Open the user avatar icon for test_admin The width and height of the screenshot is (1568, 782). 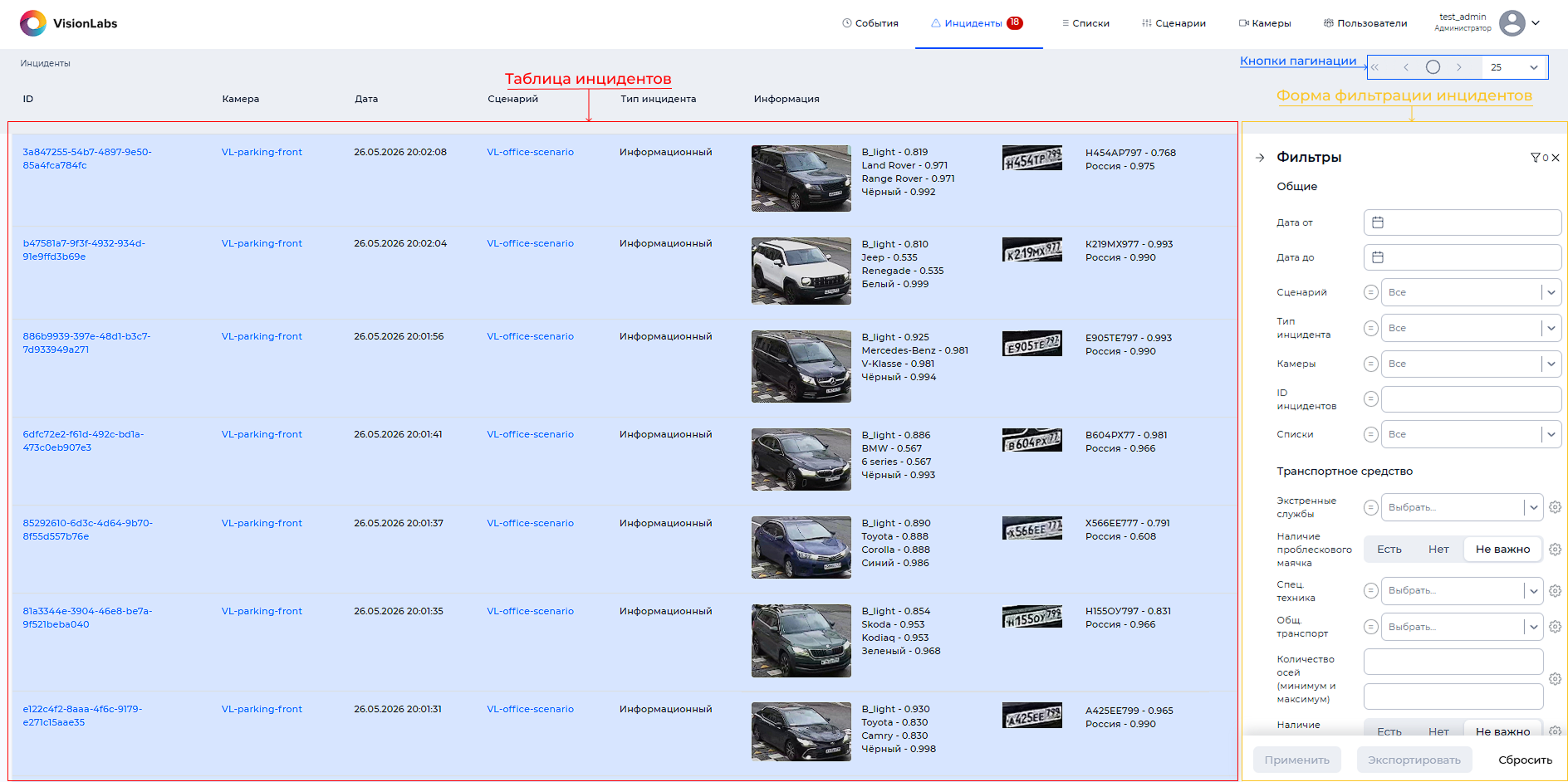[x=1512, y=23]
